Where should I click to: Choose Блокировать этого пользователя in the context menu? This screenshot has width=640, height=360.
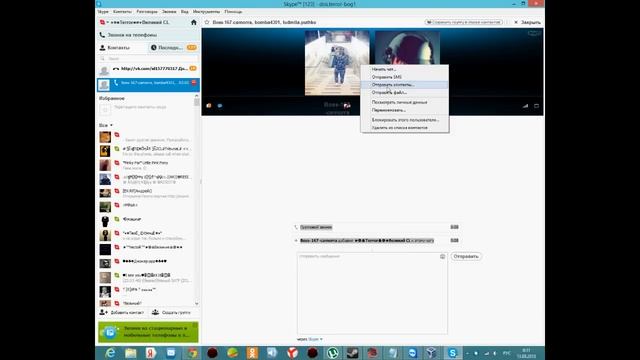pyautogui.click(x=404, y=120)
